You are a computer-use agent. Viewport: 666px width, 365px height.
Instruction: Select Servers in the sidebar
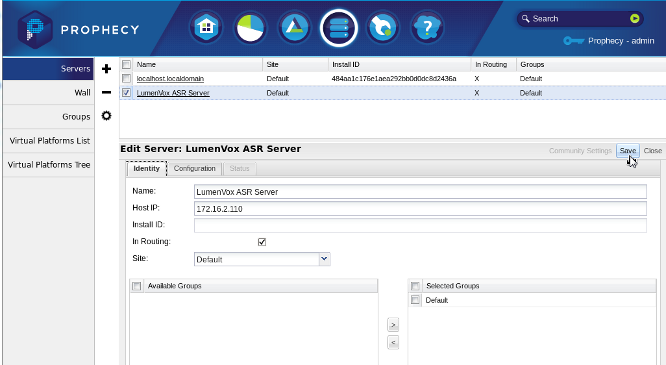pyautogui.click(x=48, y=69)
